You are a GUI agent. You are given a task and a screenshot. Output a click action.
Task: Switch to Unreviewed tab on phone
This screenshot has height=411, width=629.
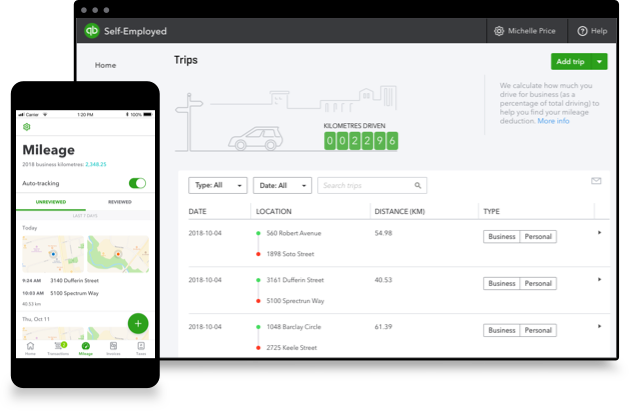pos(51,202)
